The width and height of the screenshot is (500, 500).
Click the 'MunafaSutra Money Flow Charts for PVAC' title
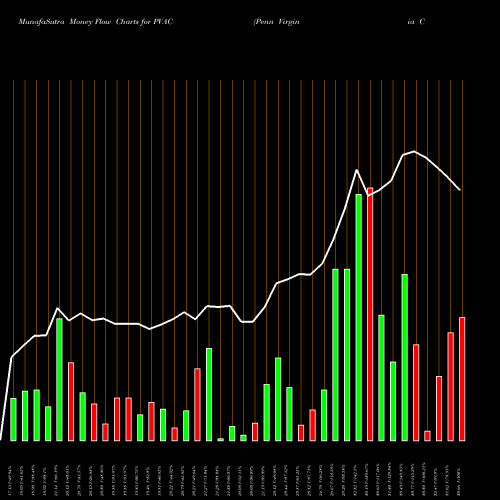[x=96, y=22]
